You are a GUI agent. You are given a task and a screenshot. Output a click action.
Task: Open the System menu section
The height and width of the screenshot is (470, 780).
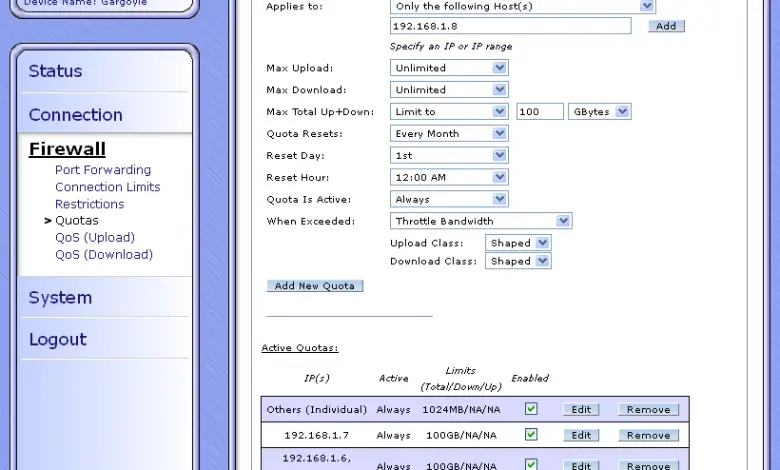point(60,297)
